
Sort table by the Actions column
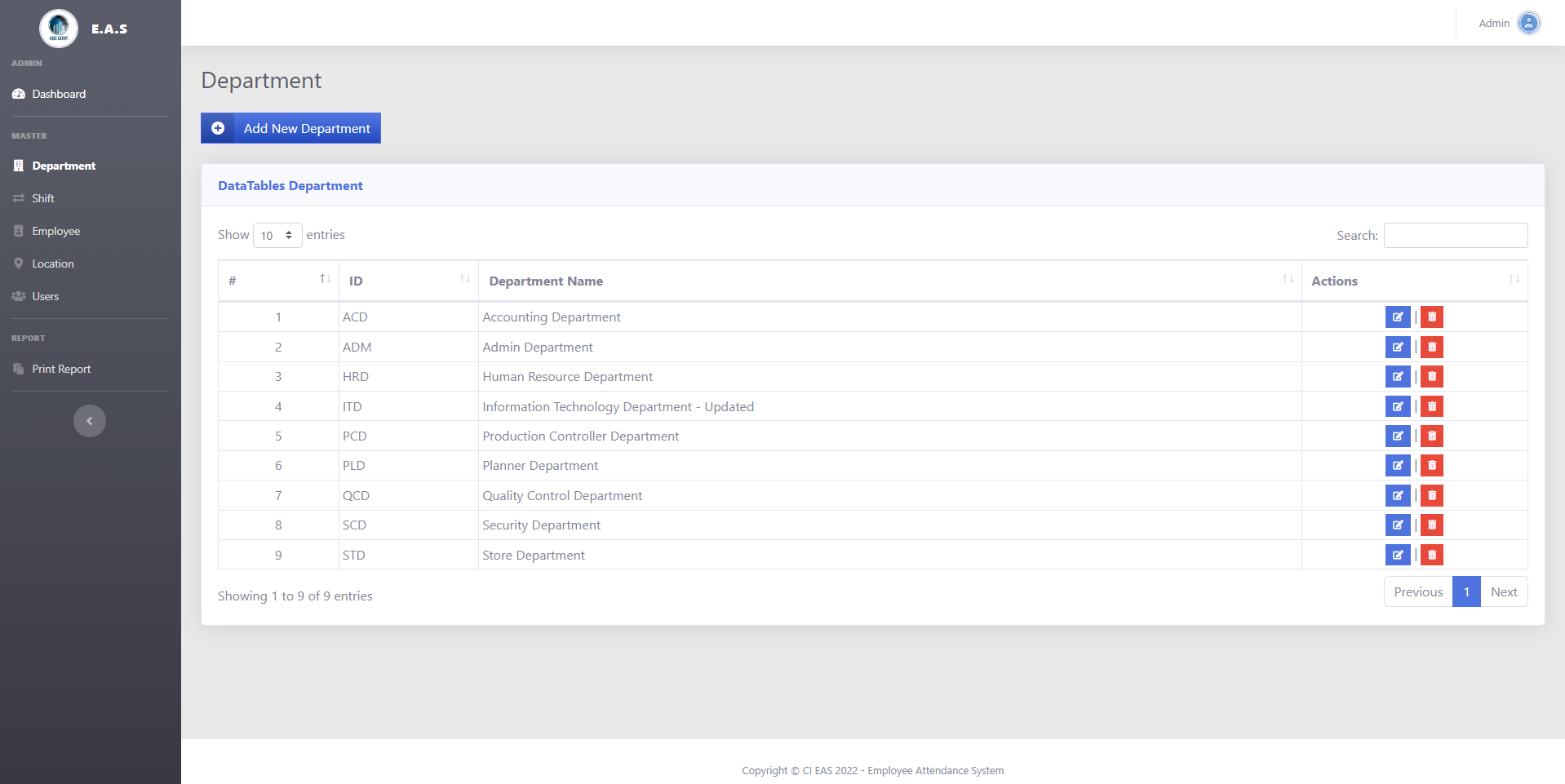[1415, 281]
